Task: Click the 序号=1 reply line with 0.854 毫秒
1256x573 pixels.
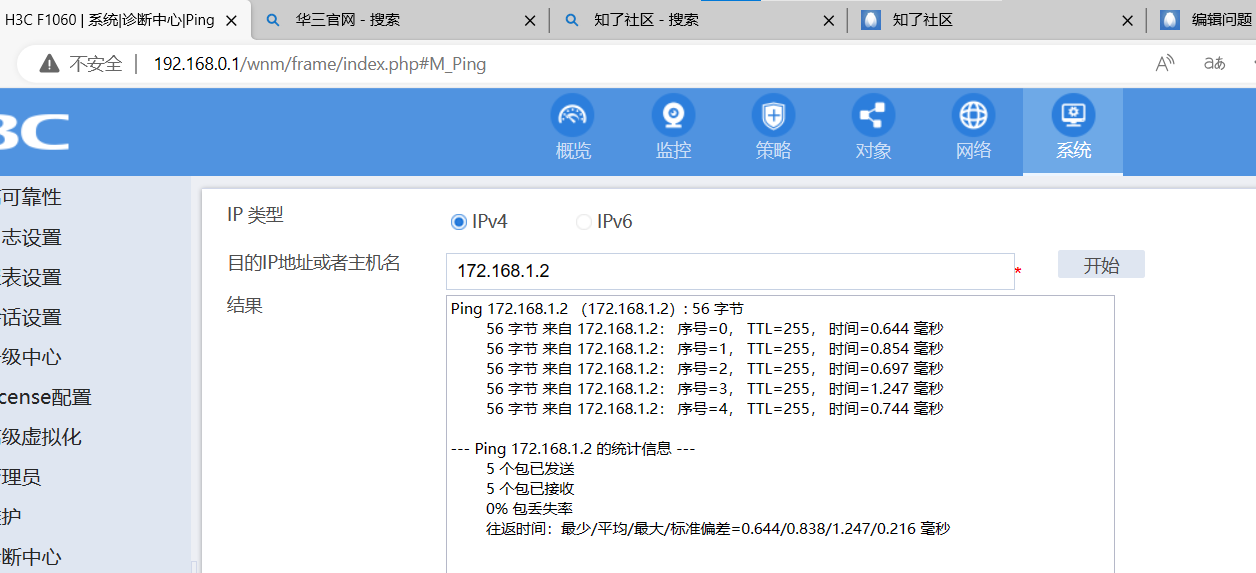Action: tap(715, 348)
